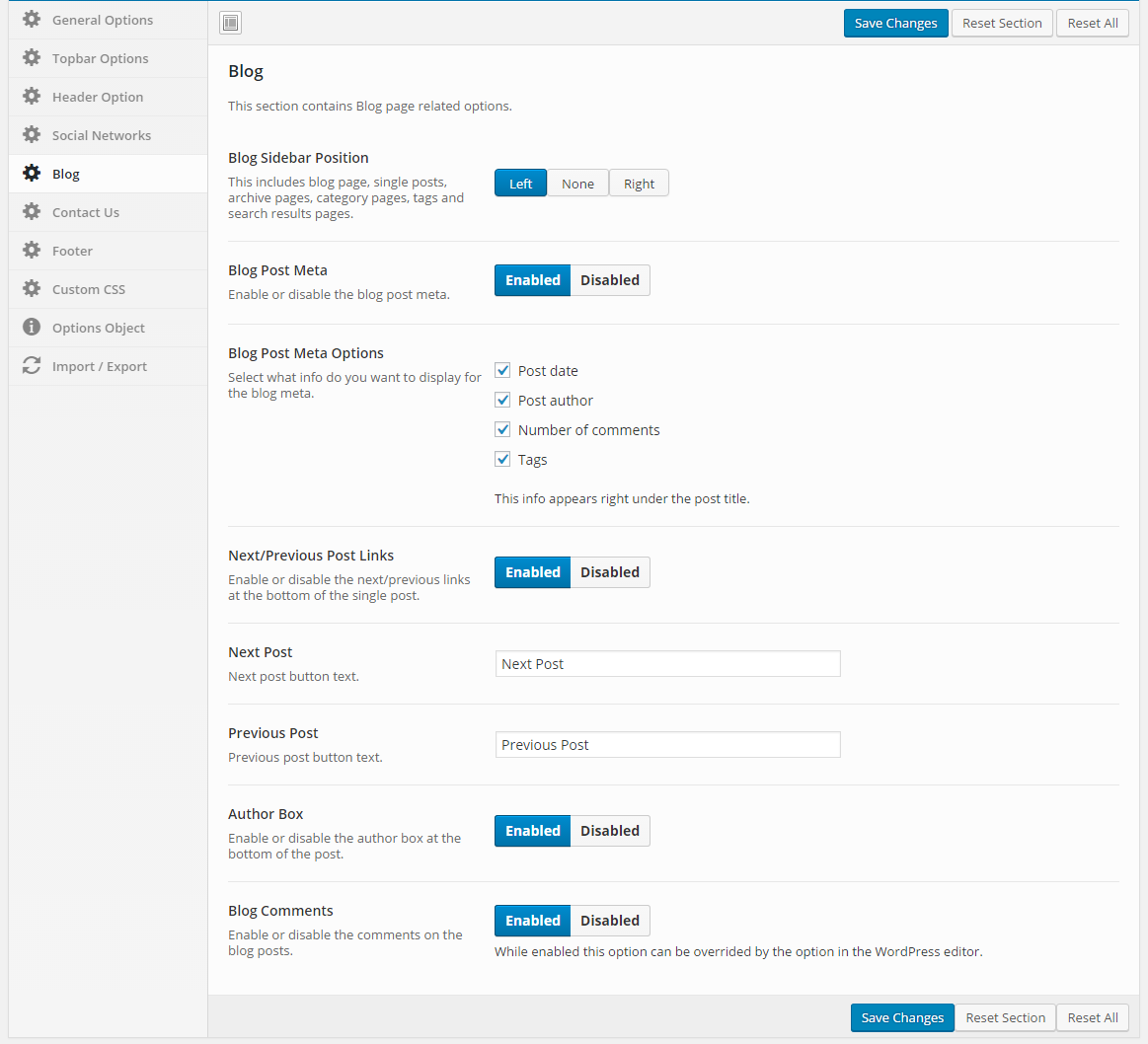The image size is (1148, 1044).
Task: Click the bottom Reset Section button
Action: (x=1005, y=1017)
